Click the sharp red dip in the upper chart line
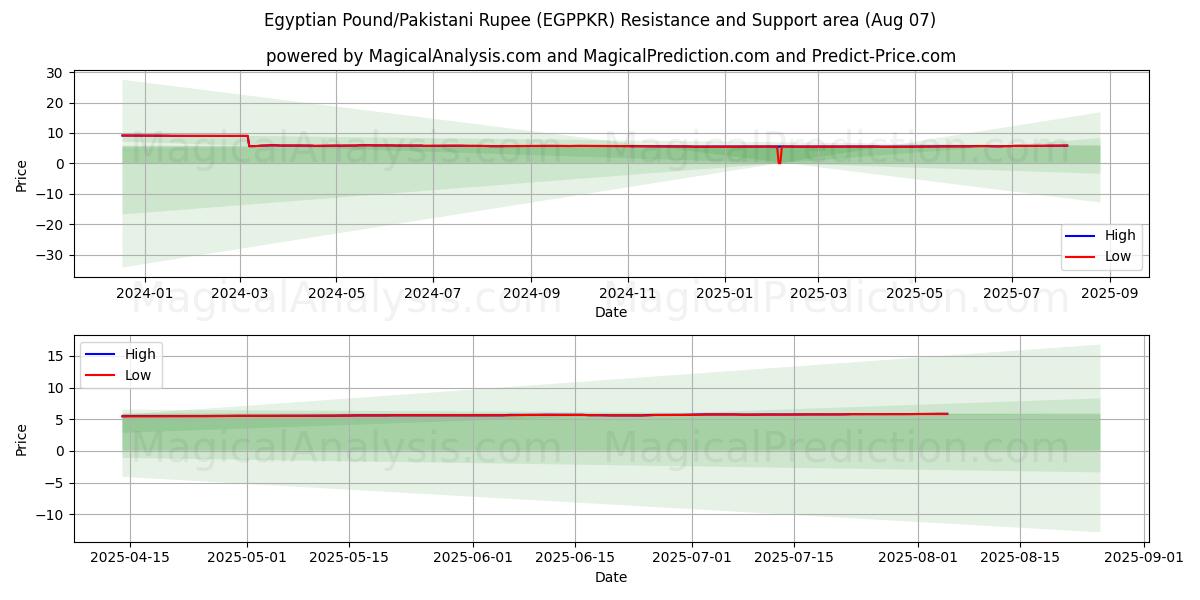1200x600 pixels. click(x=779, y=155)
